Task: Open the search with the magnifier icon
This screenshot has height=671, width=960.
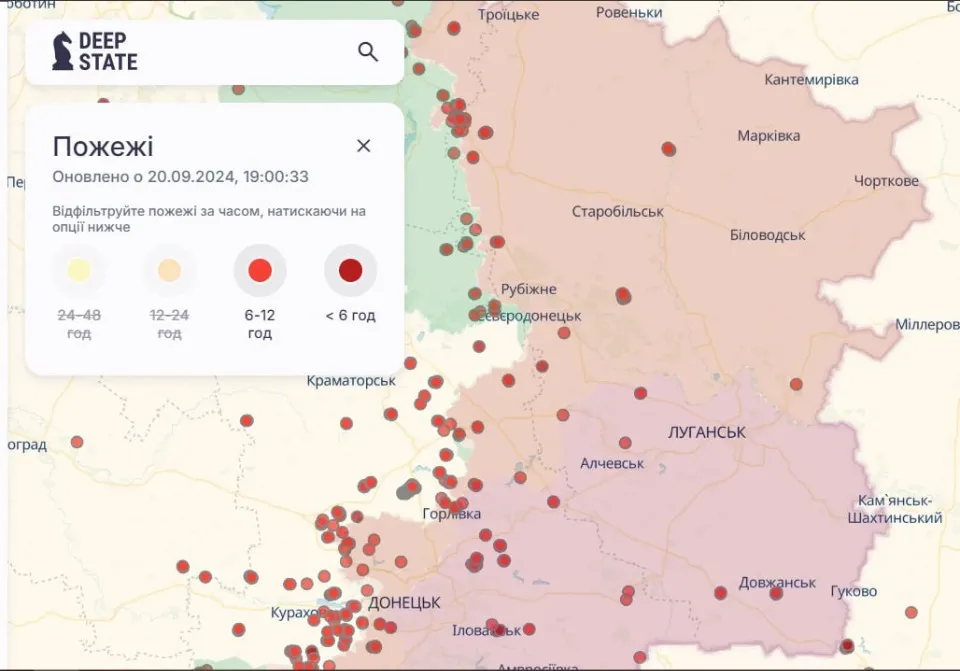Action: point(368,51)
